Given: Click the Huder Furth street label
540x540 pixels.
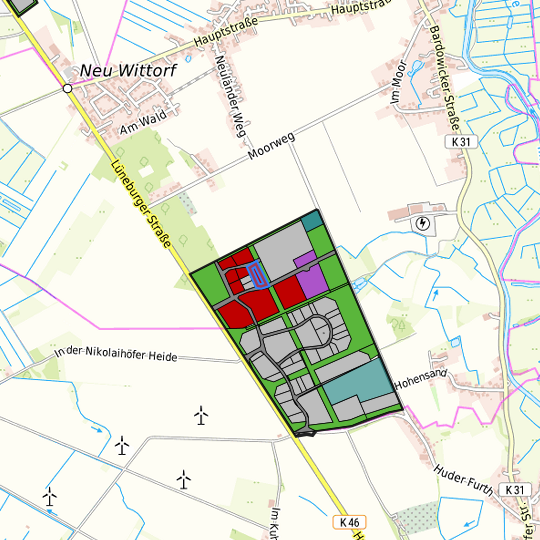Looking at the screenshot, I should click(463, 480).
